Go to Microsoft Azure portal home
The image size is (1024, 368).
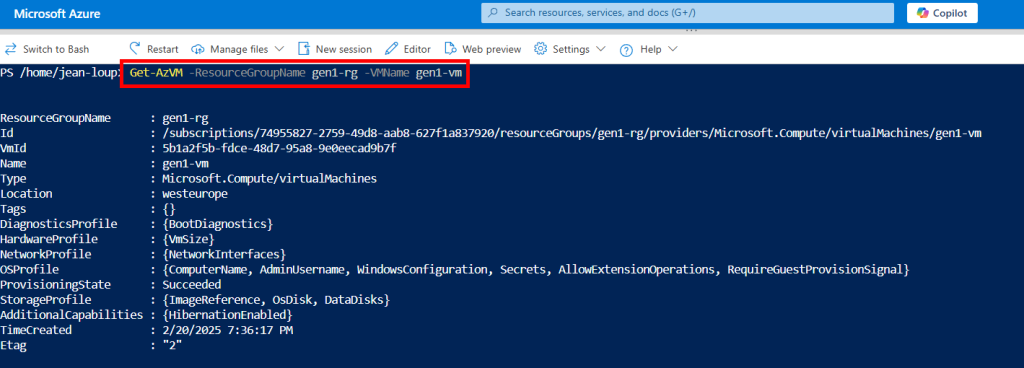click(x=57, y=13)
